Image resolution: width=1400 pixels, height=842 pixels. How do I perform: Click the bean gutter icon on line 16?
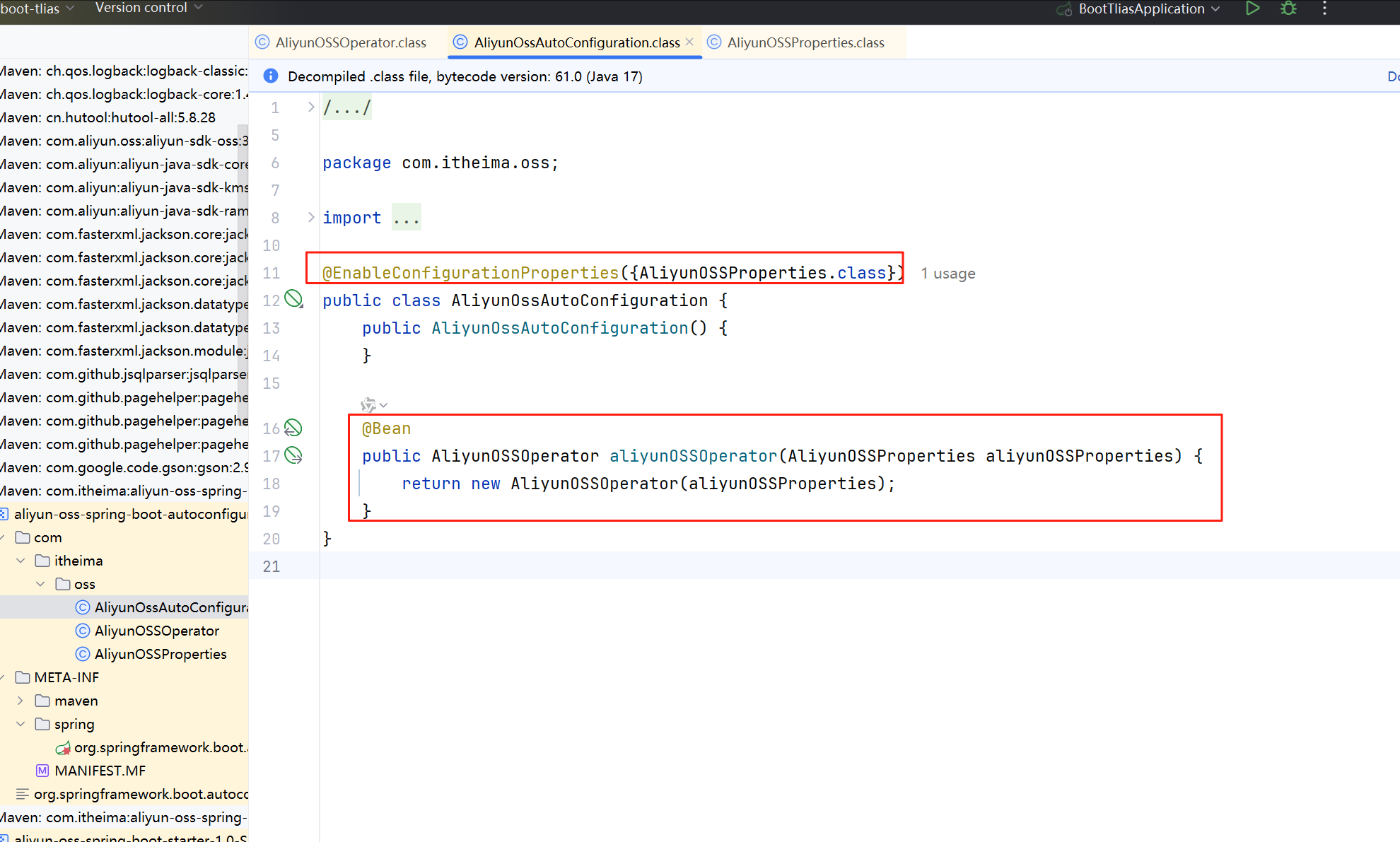click(293, 428)
